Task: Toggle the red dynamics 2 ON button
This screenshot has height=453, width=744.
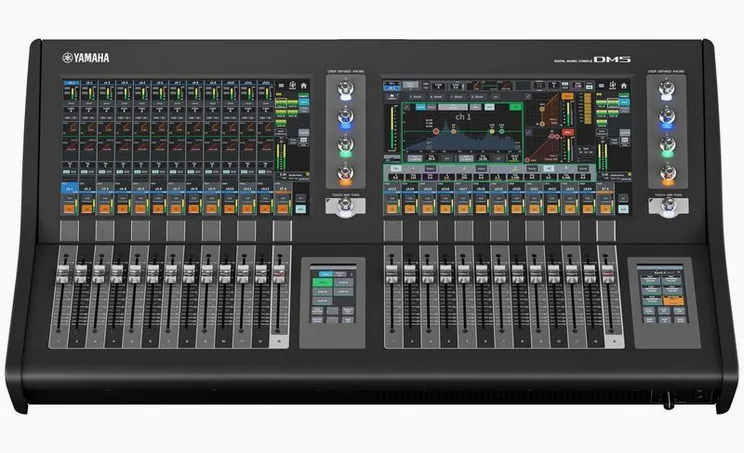Action: click(567, 132)
